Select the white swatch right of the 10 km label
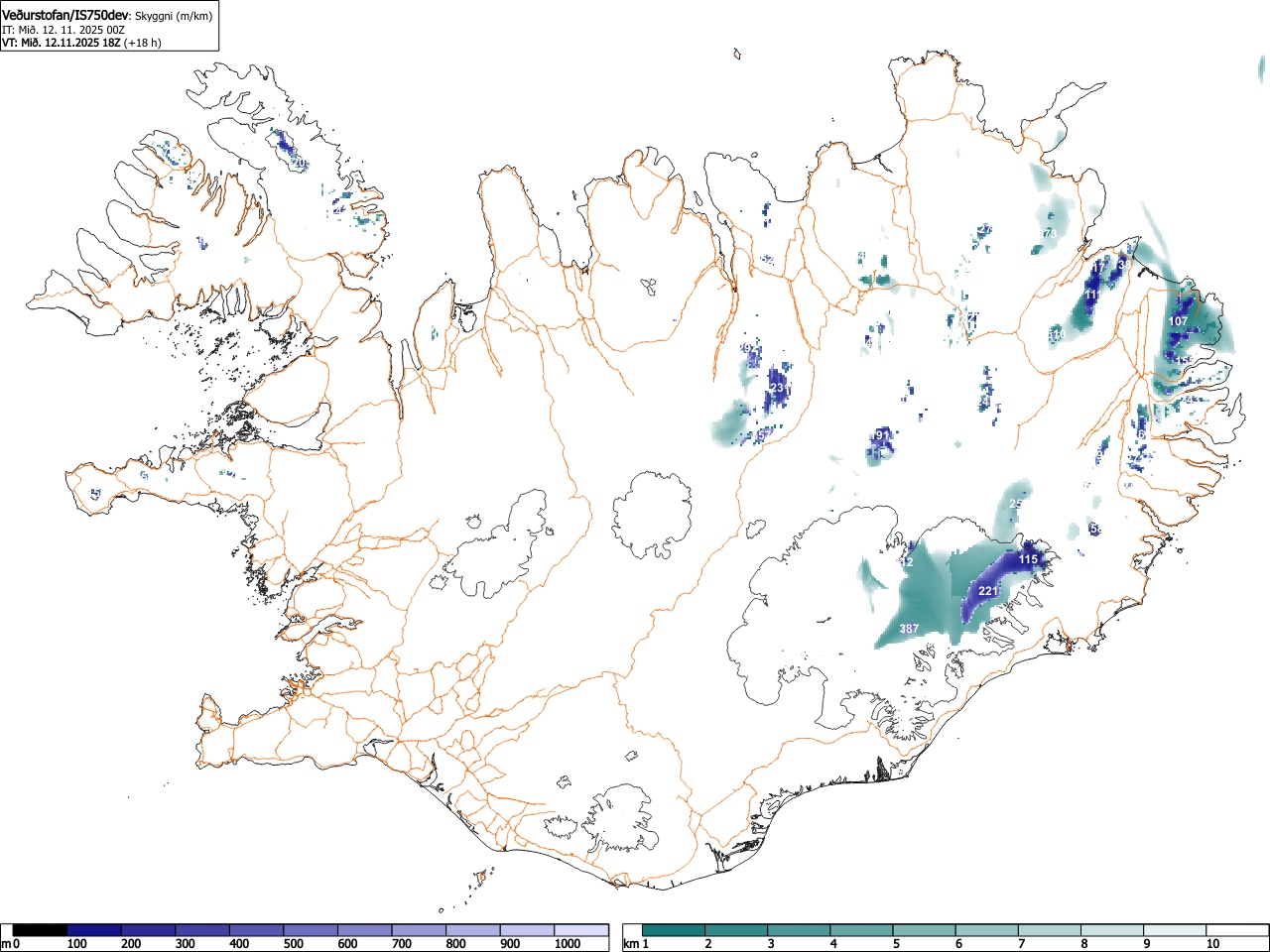This screenshot has height=952, width=1270. [1236, 930]
